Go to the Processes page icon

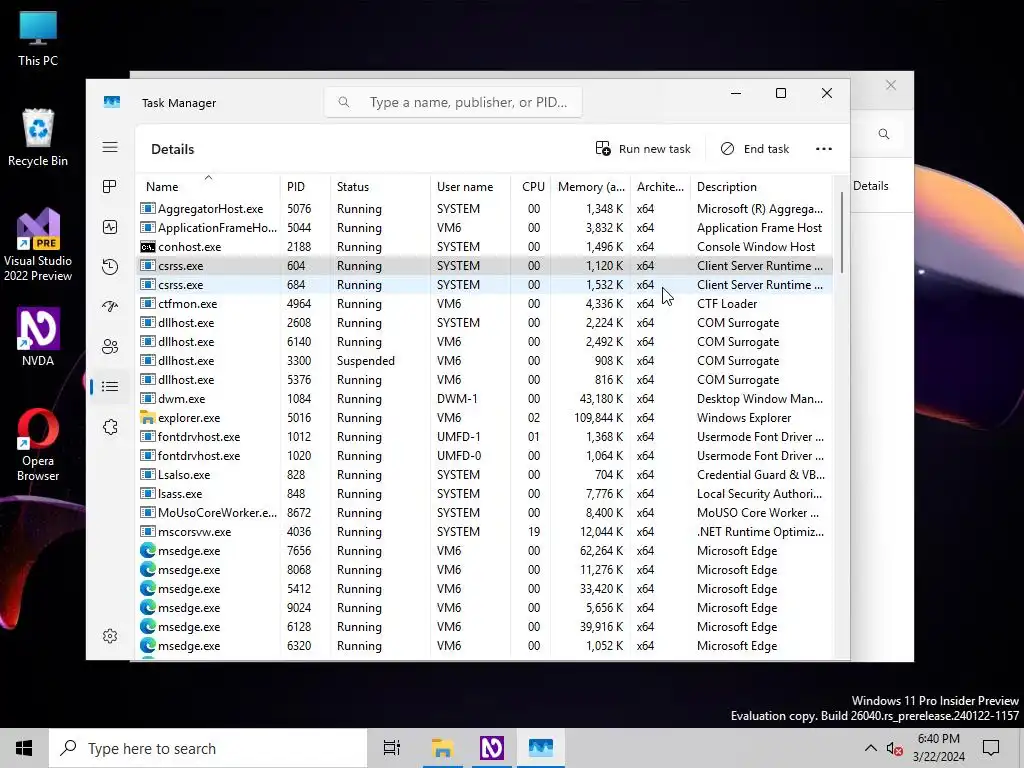(x=110, y=187)
